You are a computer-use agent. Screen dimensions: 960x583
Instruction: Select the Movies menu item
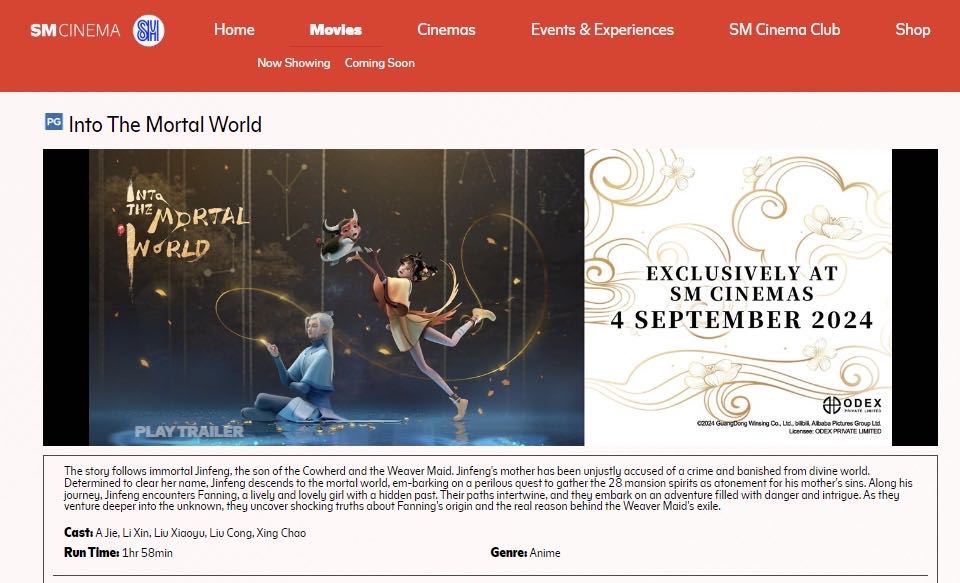click(x=336, y=29)
